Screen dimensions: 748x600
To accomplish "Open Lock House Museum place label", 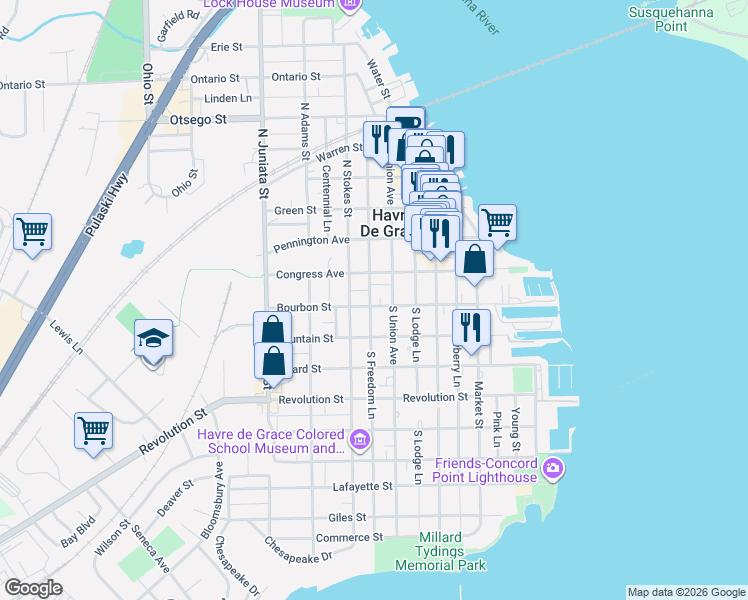I will click(x=269, y=4).
